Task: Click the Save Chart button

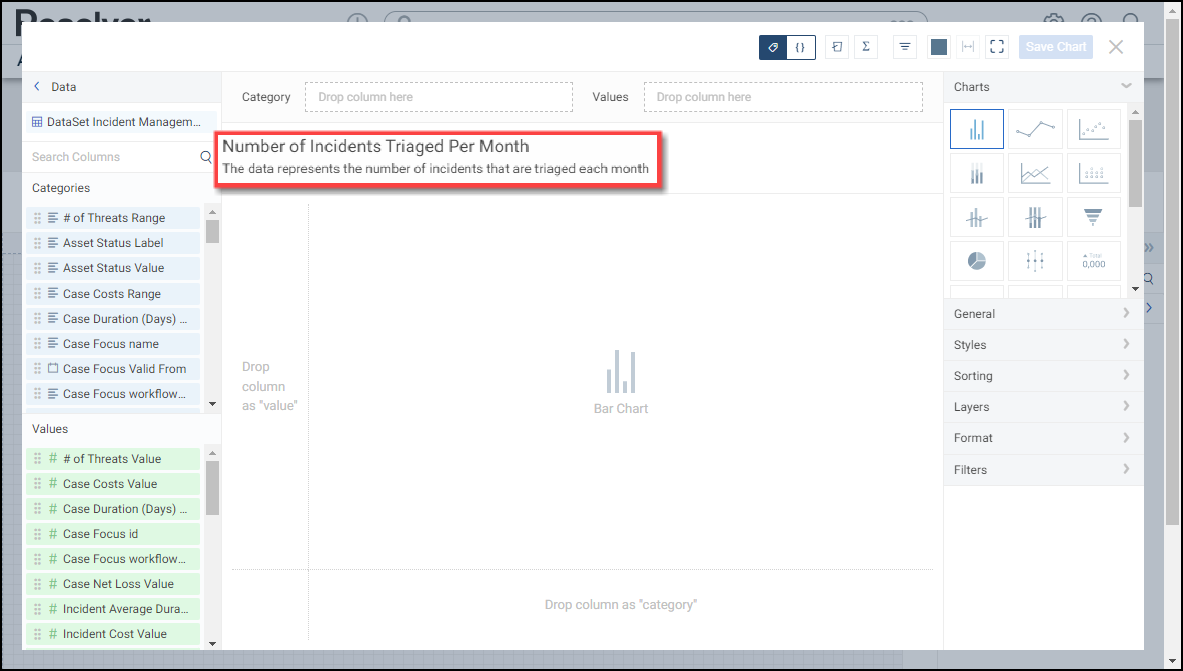Action: pyautogui.click(x=1055, y=47)
